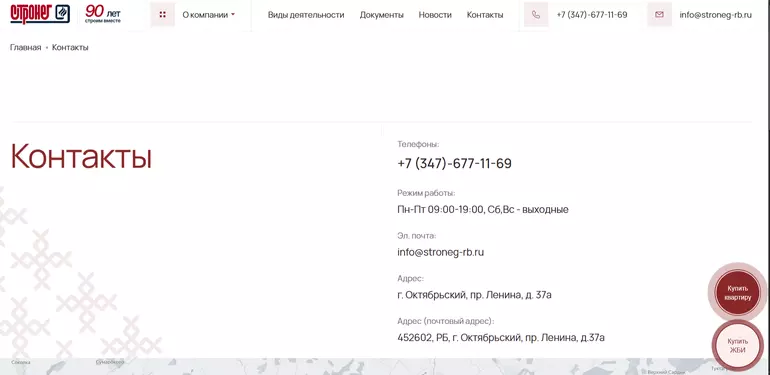Open Виды деятельности menu item
Screen dimensions: 770x375
pyautogui.click(x=306, y=15)
